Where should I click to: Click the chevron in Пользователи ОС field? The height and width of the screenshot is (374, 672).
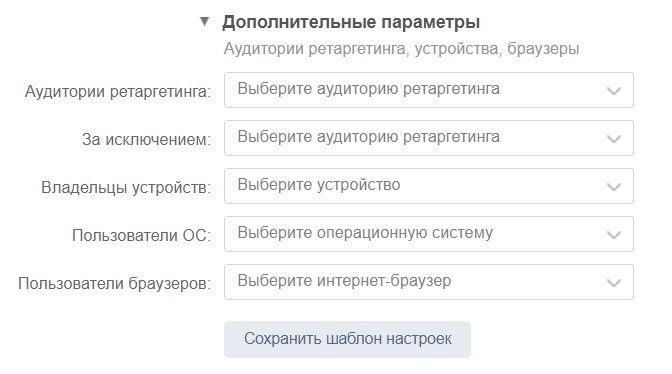point(614,235)
